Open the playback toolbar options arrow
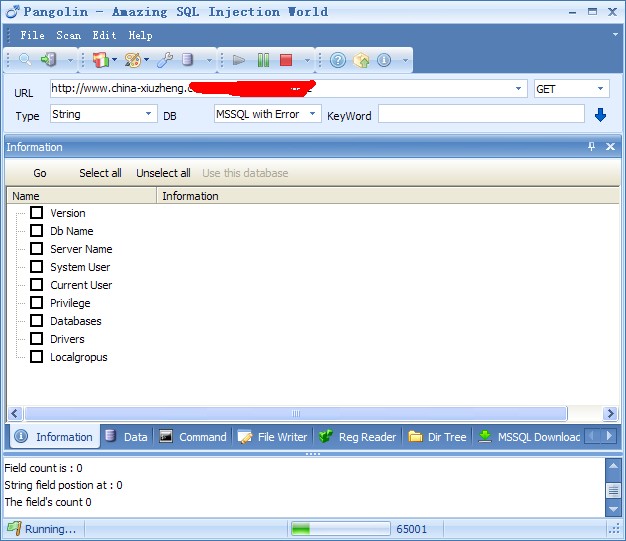 (307, 61)
